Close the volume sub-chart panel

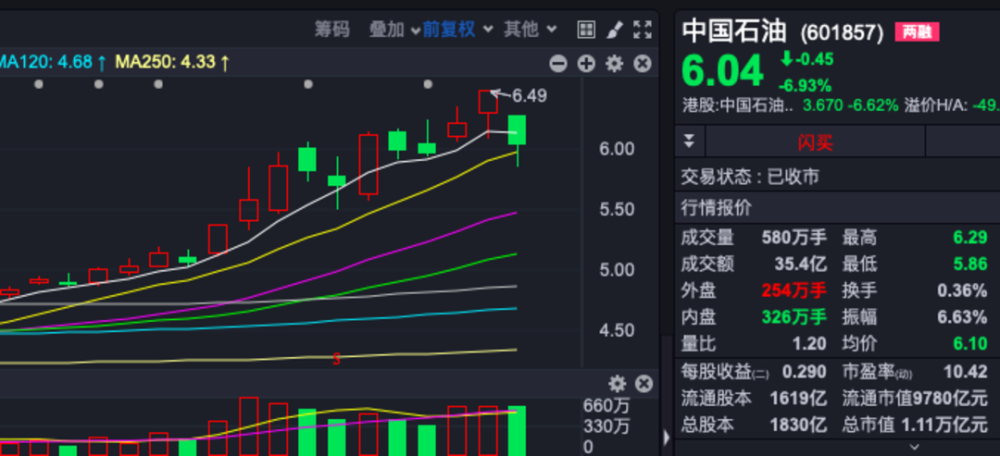644,383
